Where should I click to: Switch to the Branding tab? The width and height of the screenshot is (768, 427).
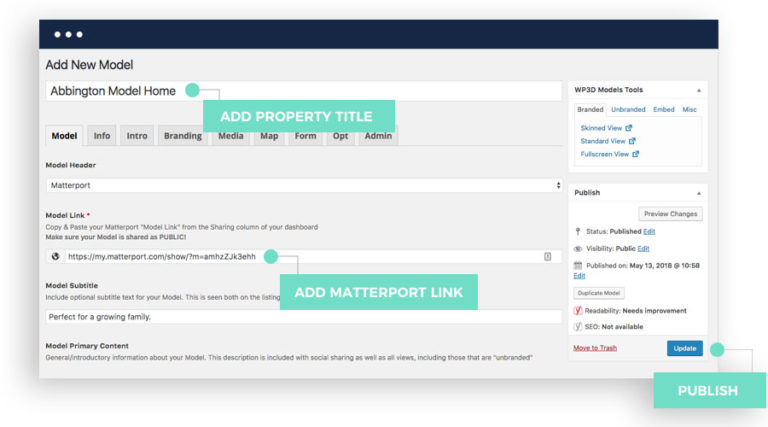(182, 136)
